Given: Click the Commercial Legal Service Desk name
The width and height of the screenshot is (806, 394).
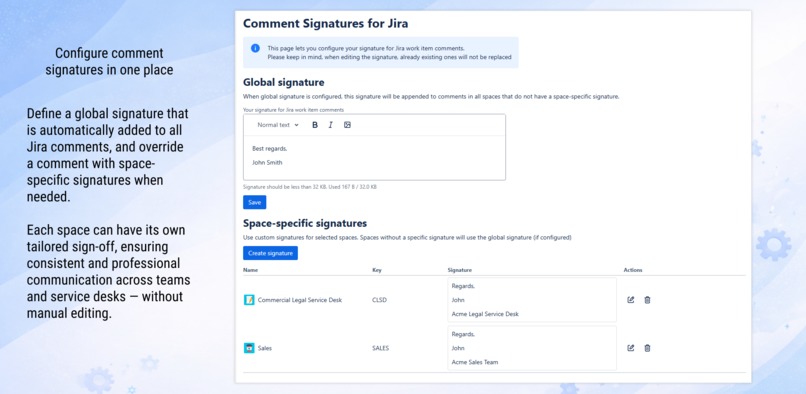Looking at the screenshot, I should click(300, 300).
